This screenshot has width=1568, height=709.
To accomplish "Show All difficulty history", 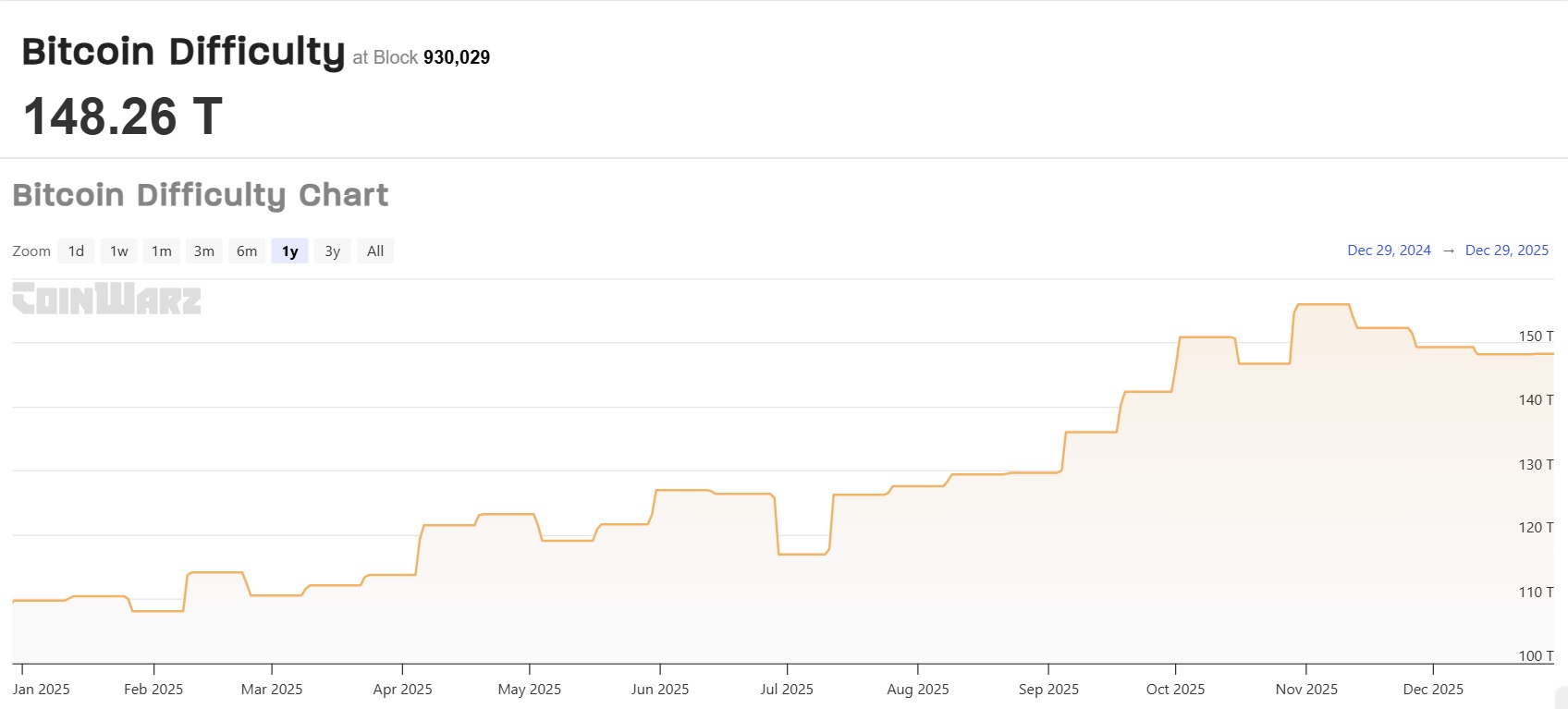I will pos(375,251).
